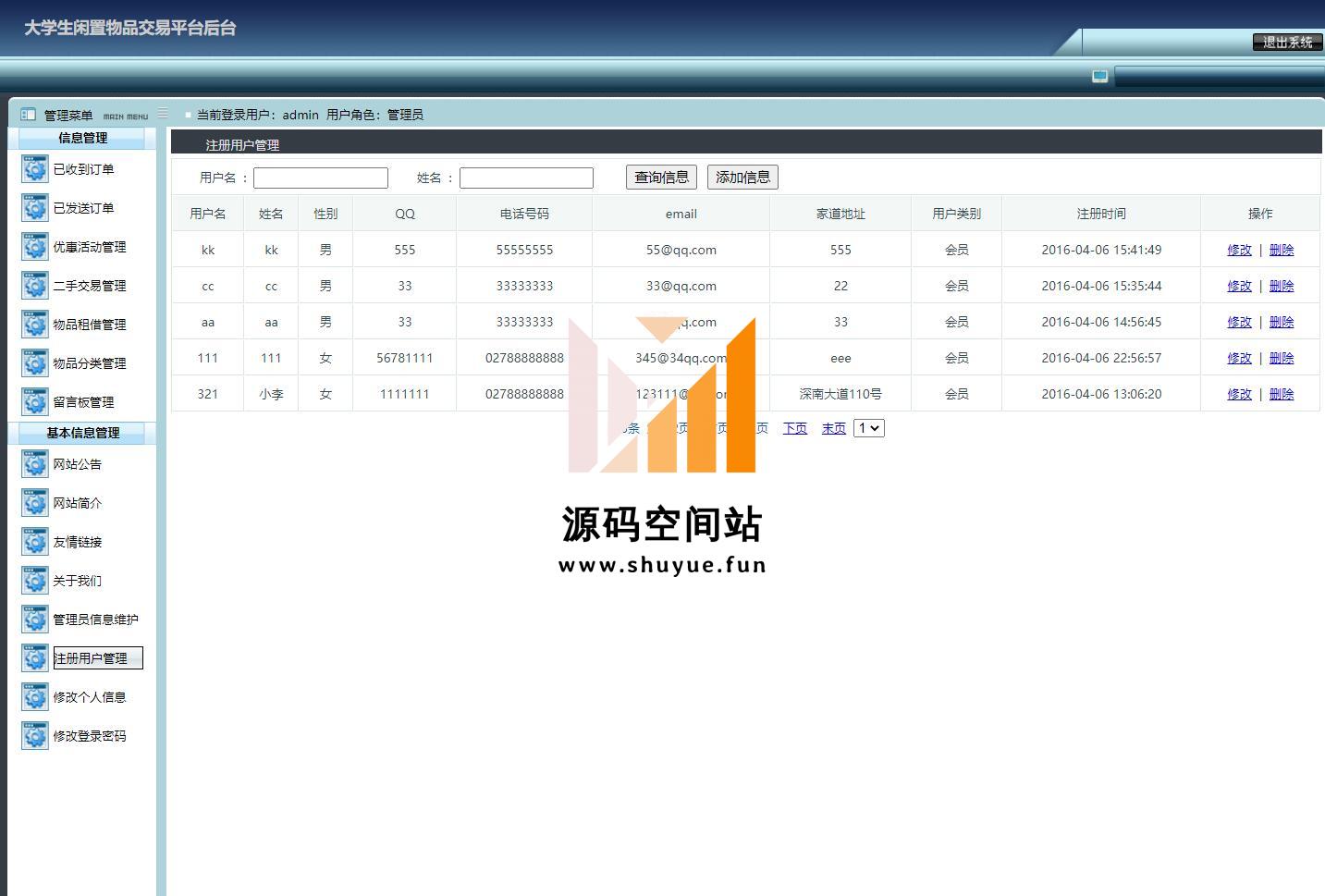Click the gear icon beside 物品分类管理
This screenshot has width=1325, height=896.
click(x=34, y=363)
